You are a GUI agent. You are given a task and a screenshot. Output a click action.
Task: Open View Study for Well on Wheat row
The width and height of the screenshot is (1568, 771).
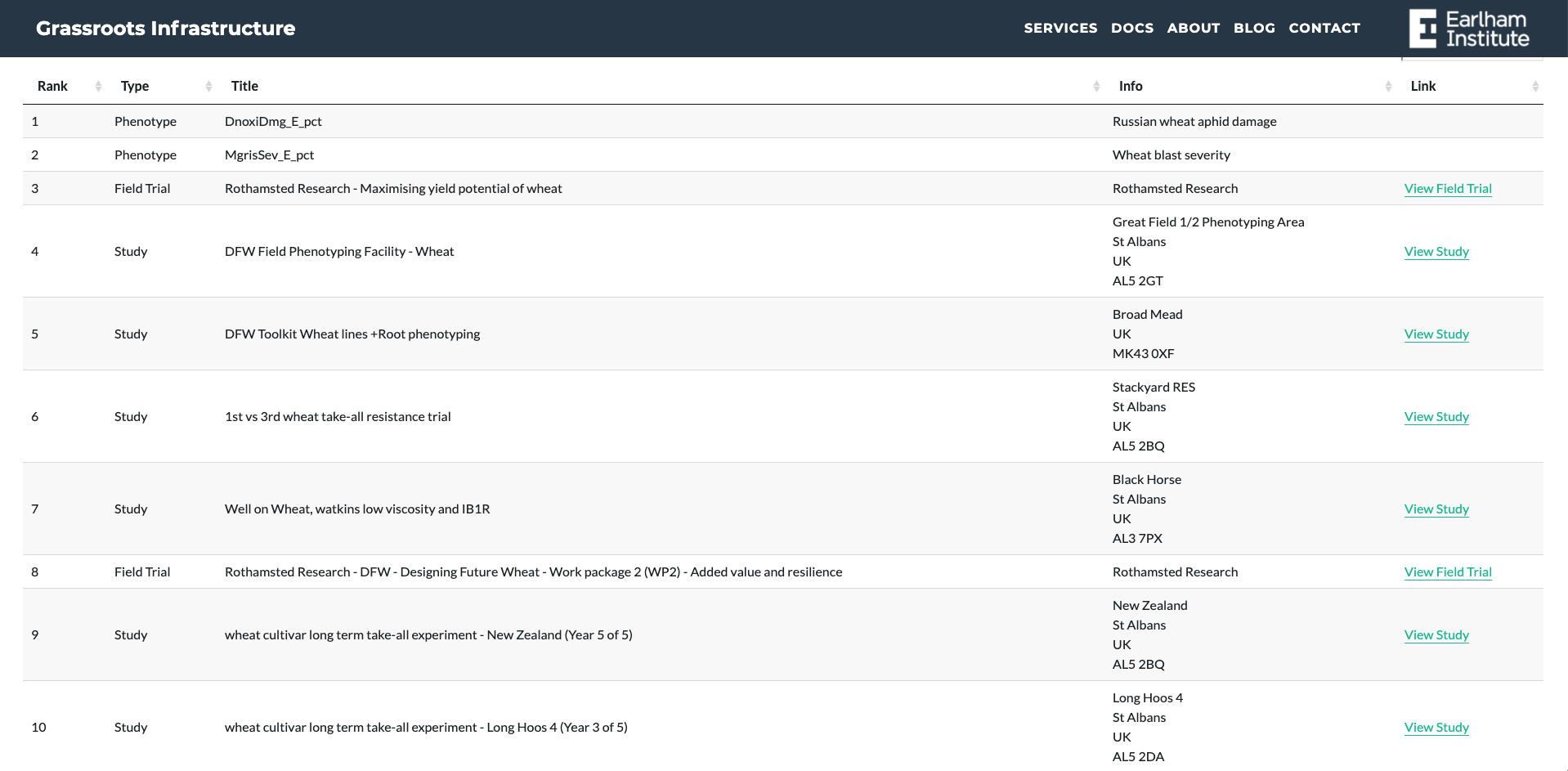click(x=1436, y=509)
